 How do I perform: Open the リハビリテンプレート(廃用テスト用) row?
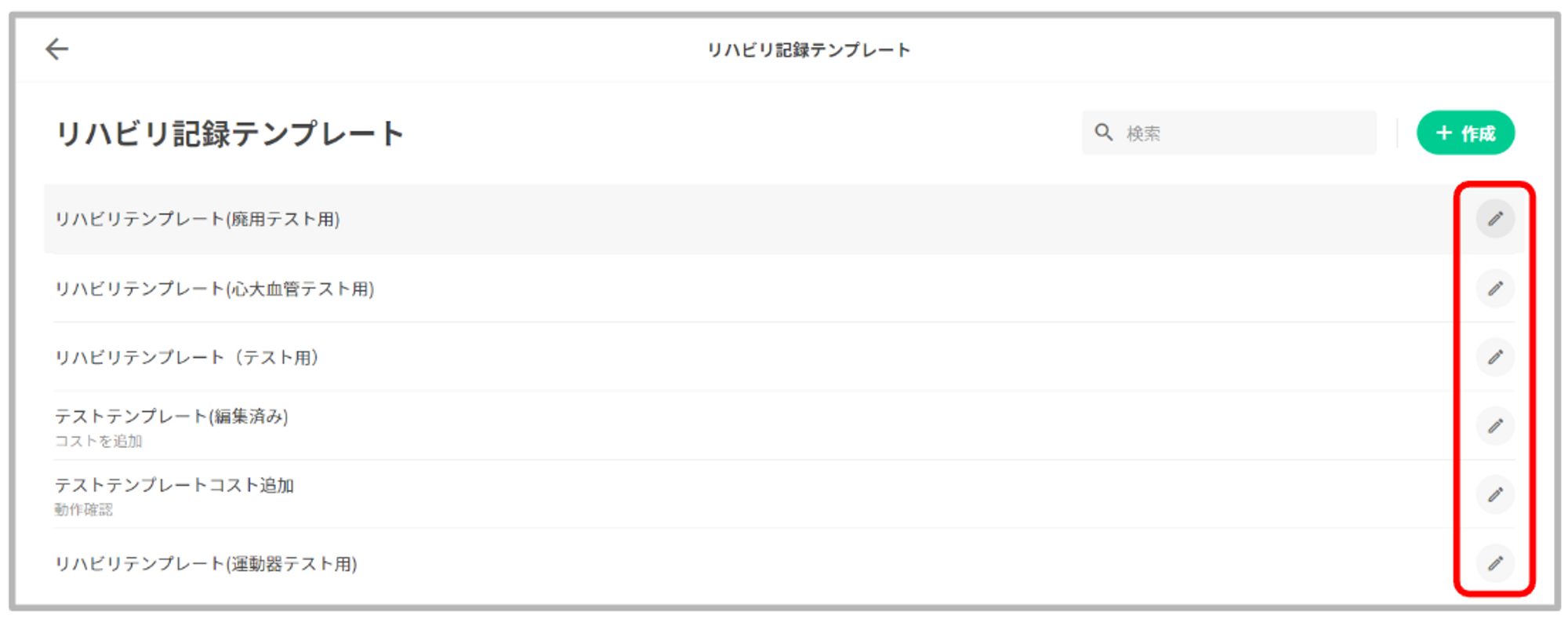pyautogui.click(x=198, y=220)
